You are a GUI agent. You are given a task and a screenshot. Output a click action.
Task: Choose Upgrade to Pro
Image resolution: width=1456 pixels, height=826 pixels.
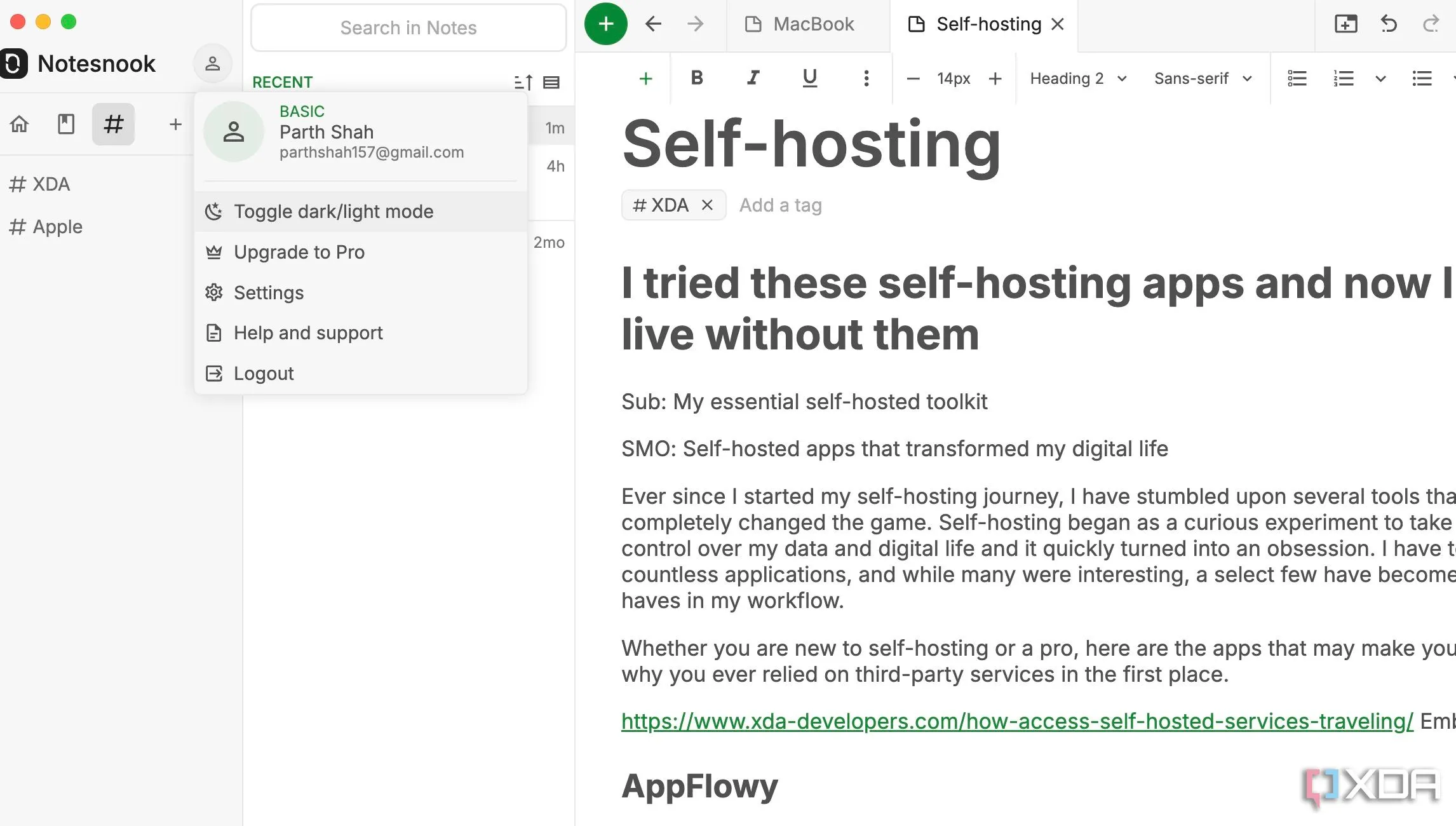point(361,252)
